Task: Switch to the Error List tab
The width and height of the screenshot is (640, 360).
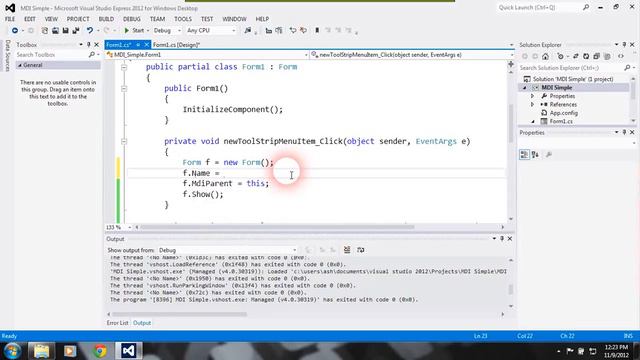Action: tap(117, 323)
